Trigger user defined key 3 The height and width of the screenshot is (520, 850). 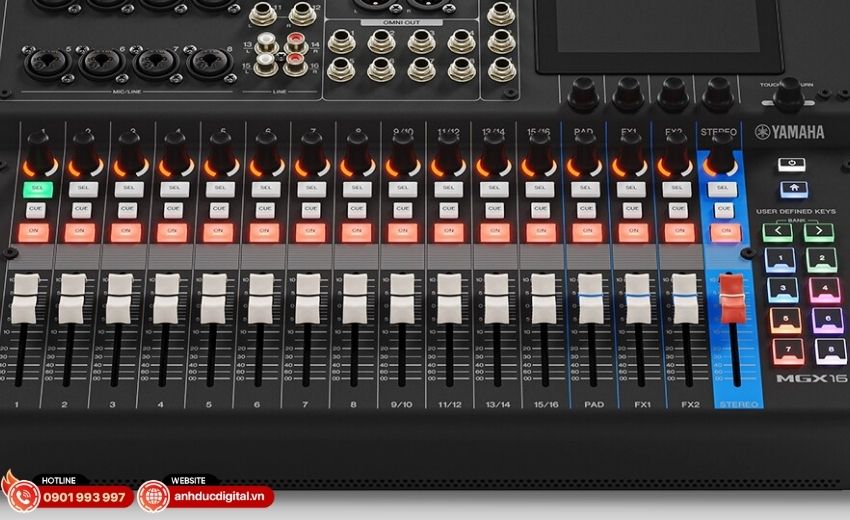783,289
